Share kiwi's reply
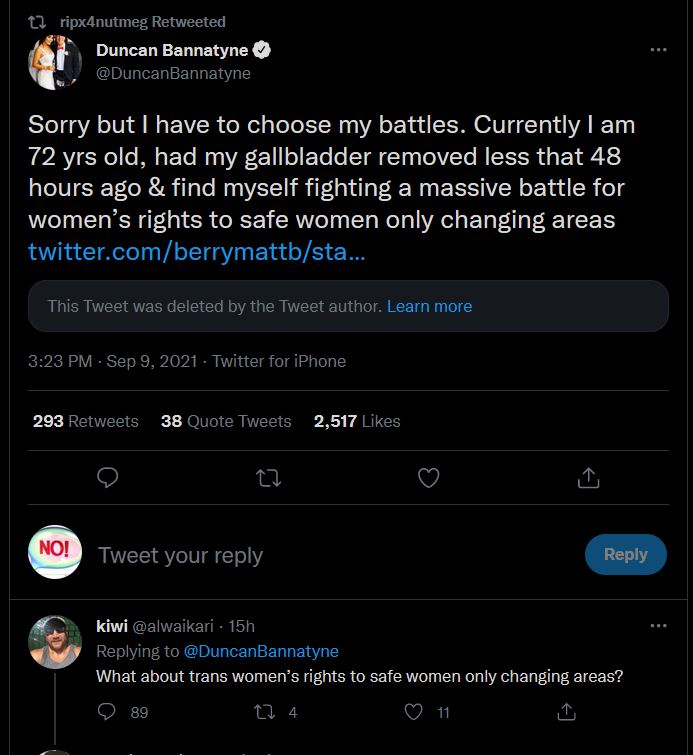The height and width of the screenshot is (755, 693). click(566, 712)
